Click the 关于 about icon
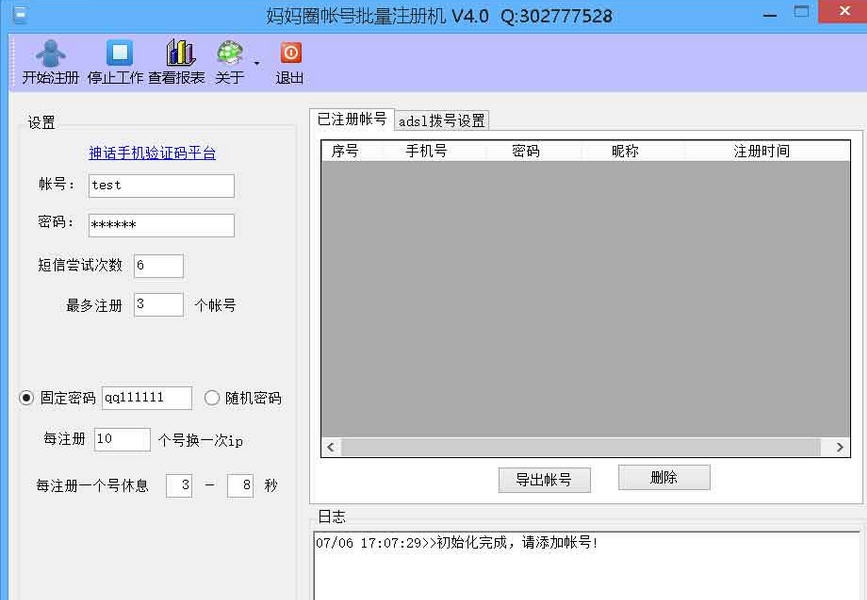The width and height of the screenshot is (867, 600). (x=230, y=60)
